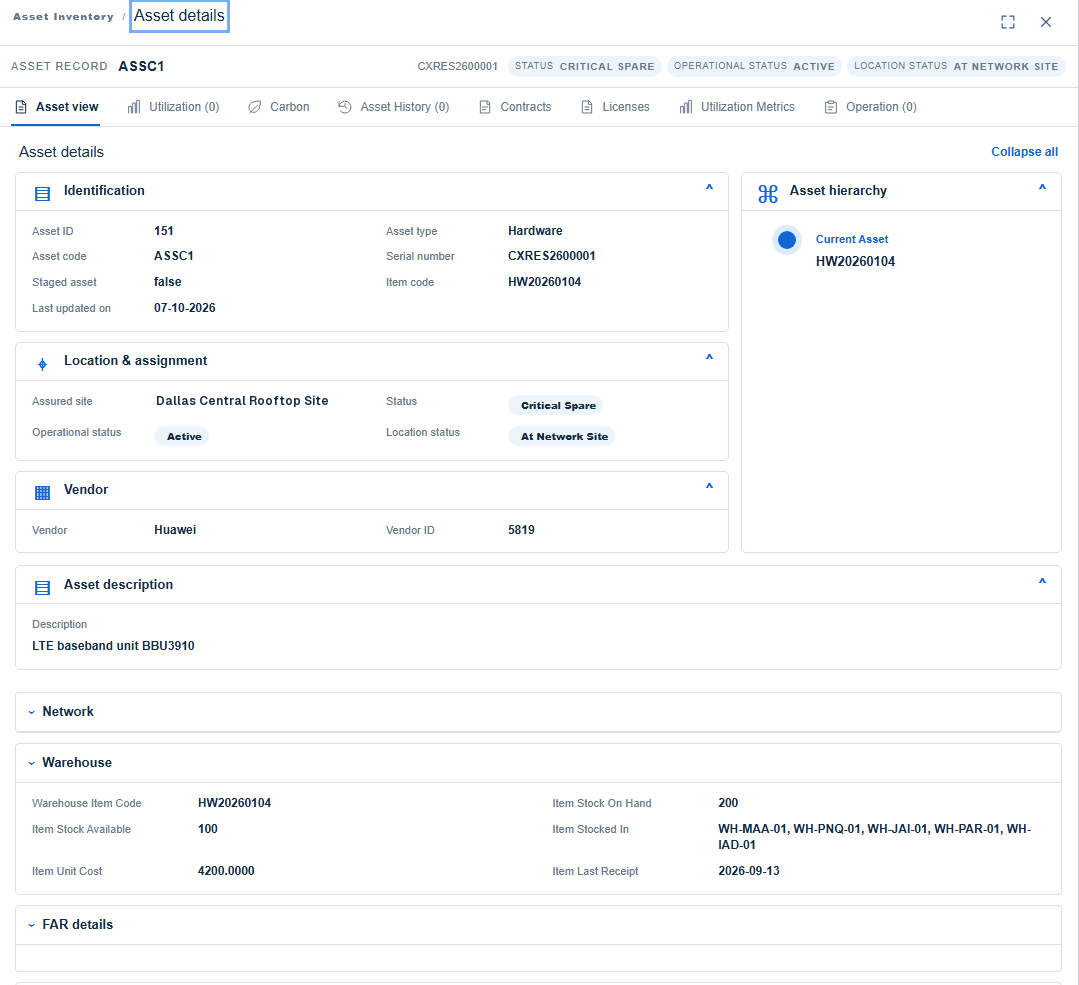Viewport: 1079px width, 985px height.
Task: Switch to the Licenses tab
Action: tap(616, 107)
